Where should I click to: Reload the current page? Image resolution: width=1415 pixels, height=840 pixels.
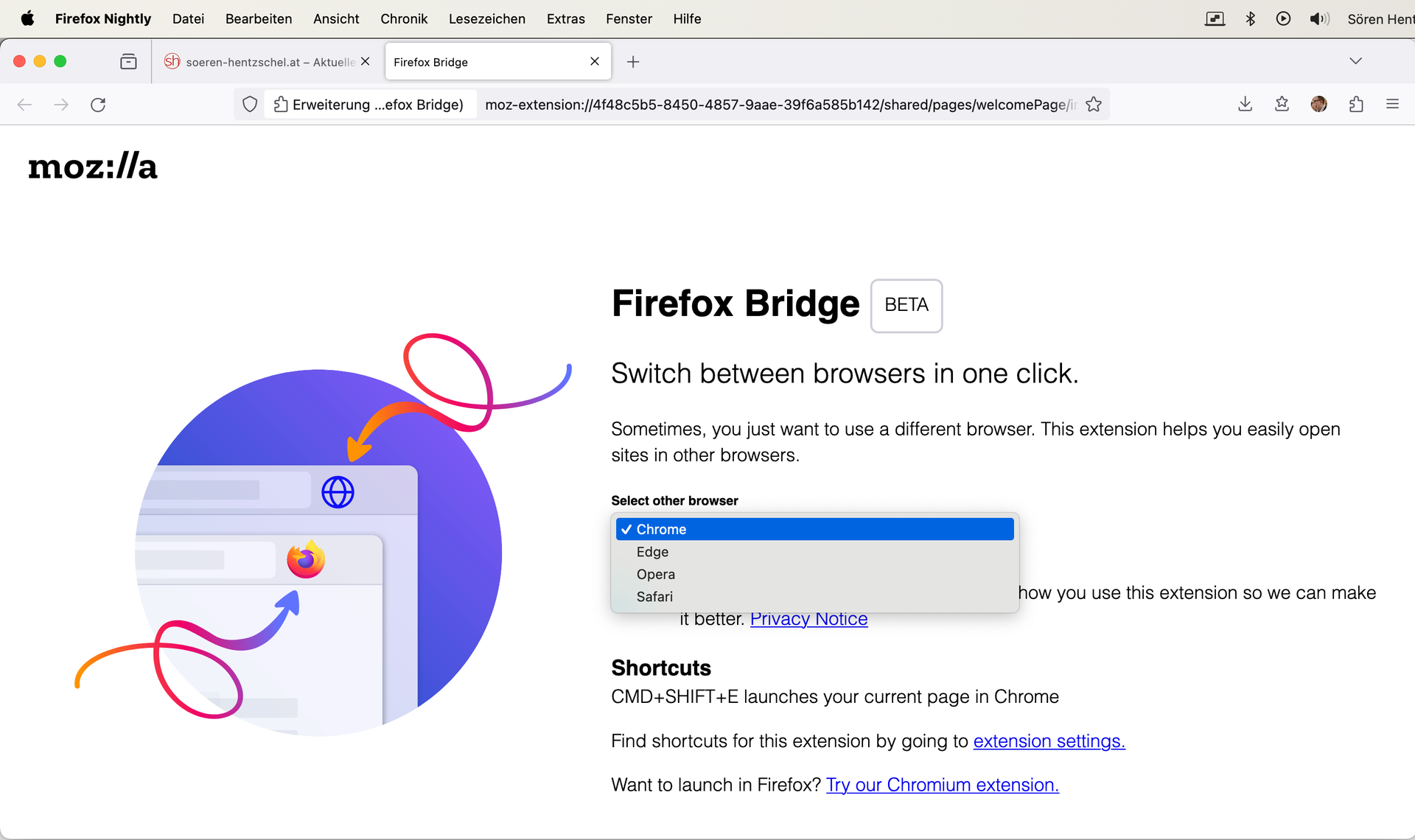point(98,105)
